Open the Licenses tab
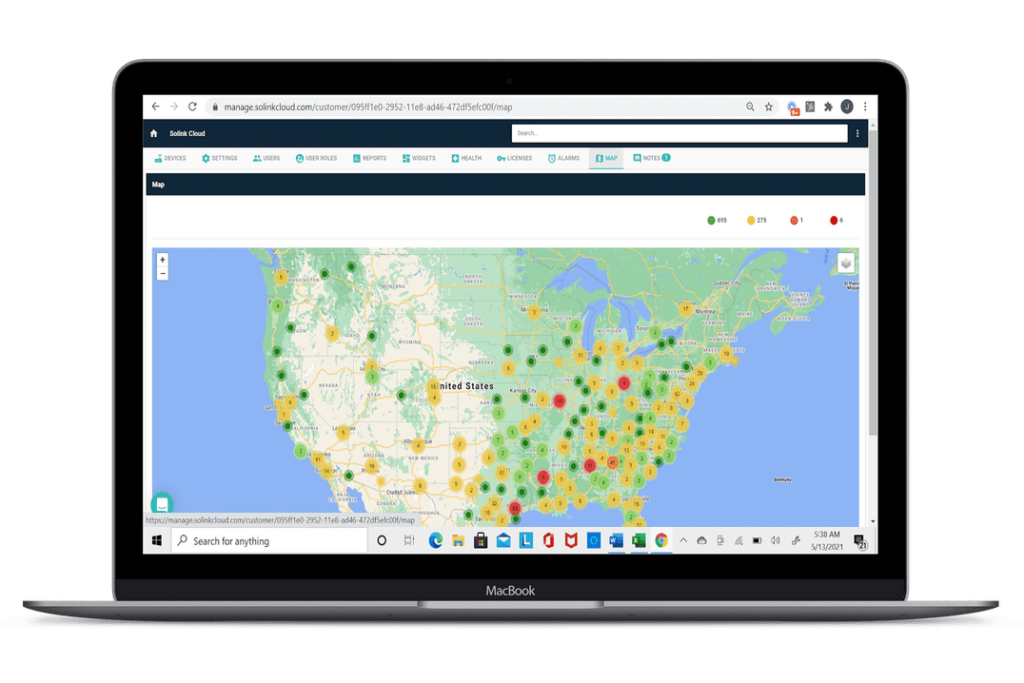This screenshot has width=1024, height=683. 514,158
